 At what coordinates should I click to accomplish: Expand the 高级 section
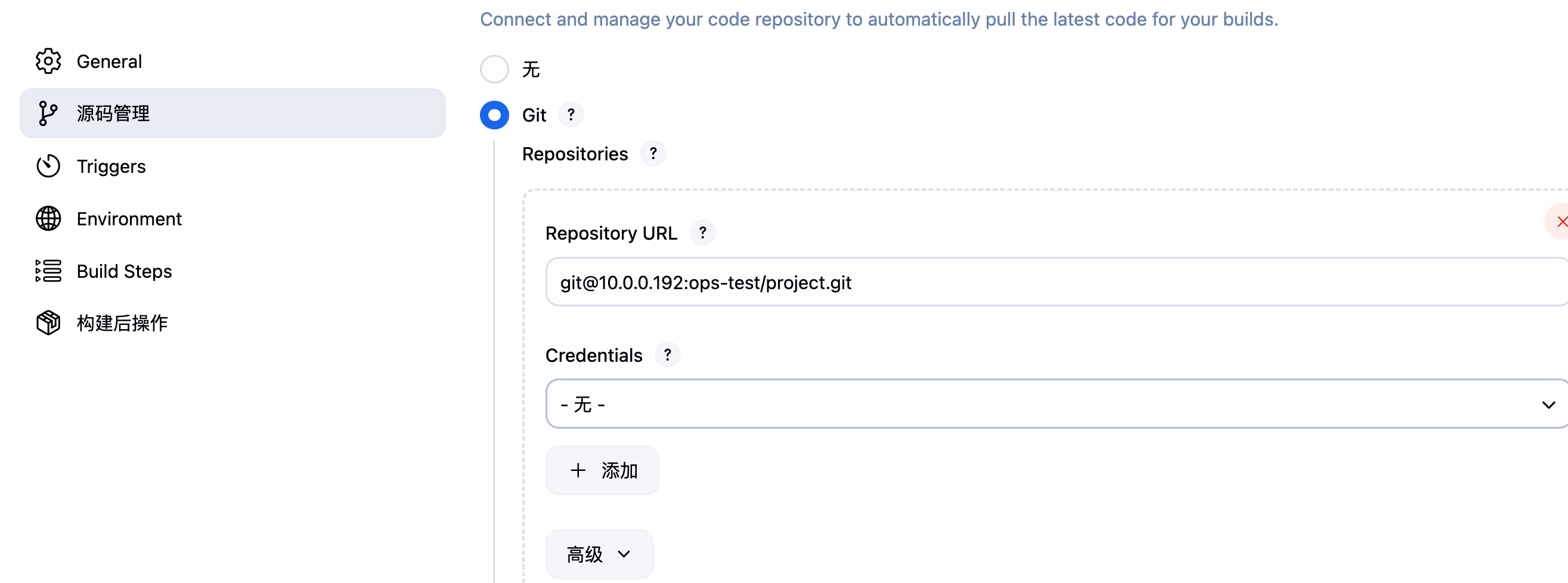(x=599, y=554)
